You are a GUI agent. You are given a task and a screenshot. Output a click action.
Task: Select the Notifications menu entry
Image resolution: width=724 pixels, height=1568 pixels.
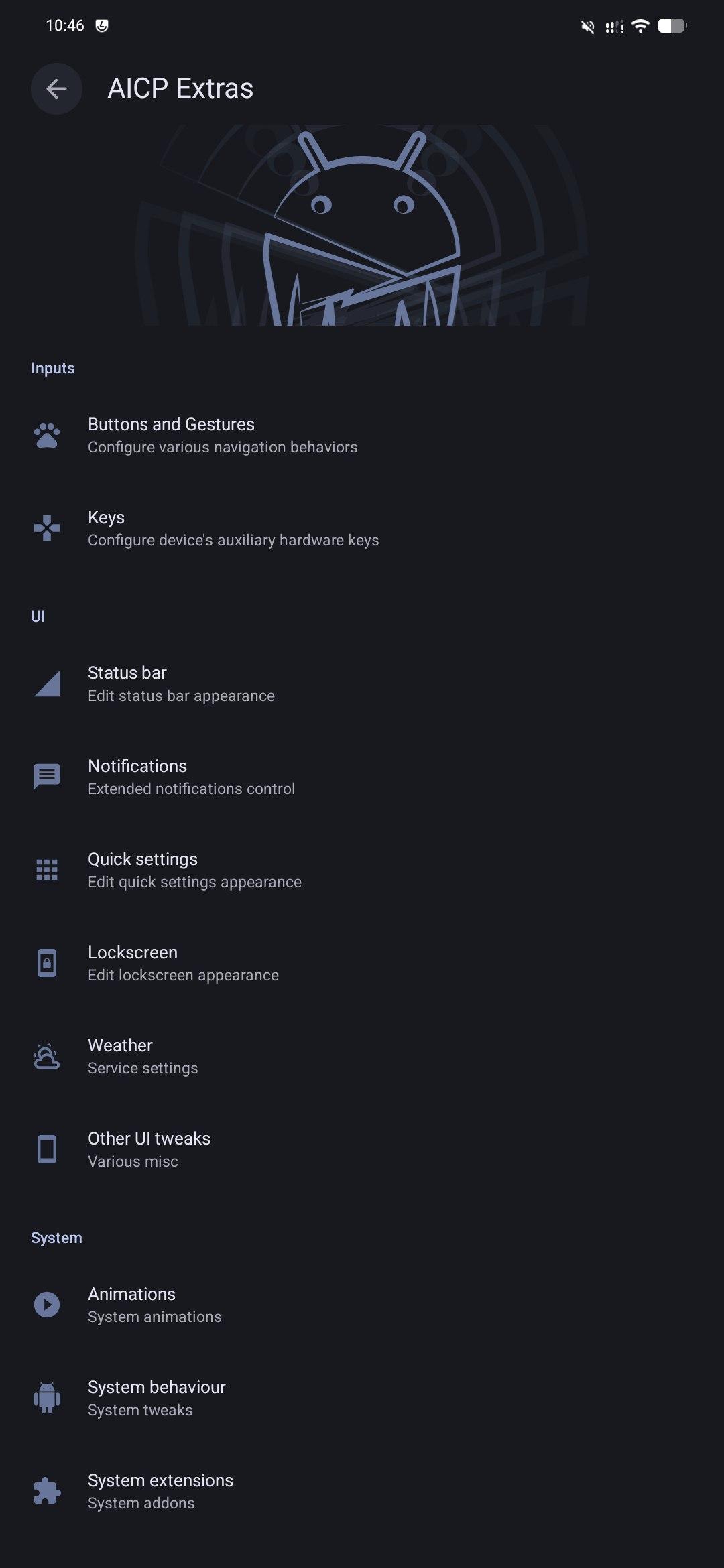click(191, 777)
